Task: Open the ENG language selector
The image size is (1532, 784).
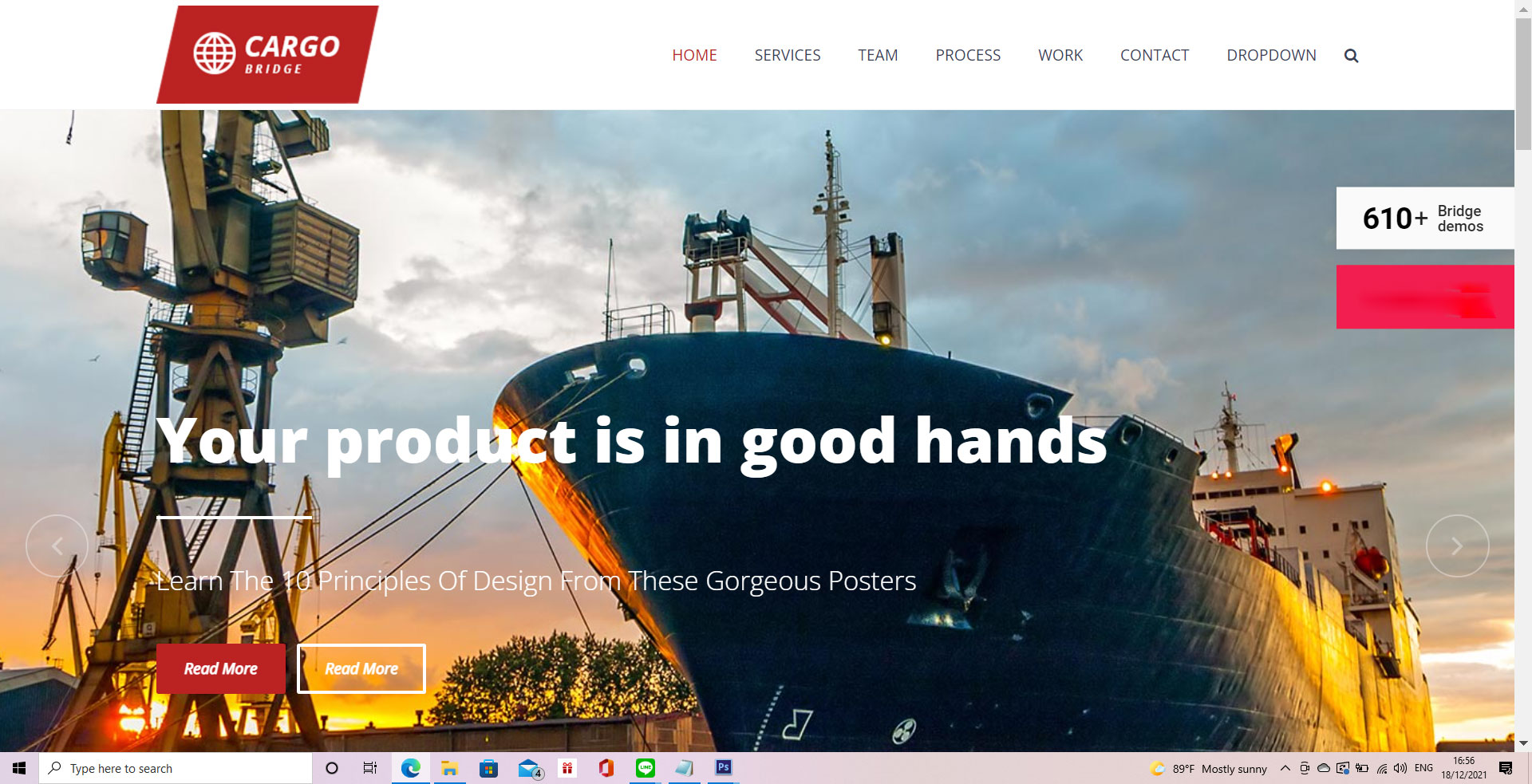Action: pos(1423,768)
